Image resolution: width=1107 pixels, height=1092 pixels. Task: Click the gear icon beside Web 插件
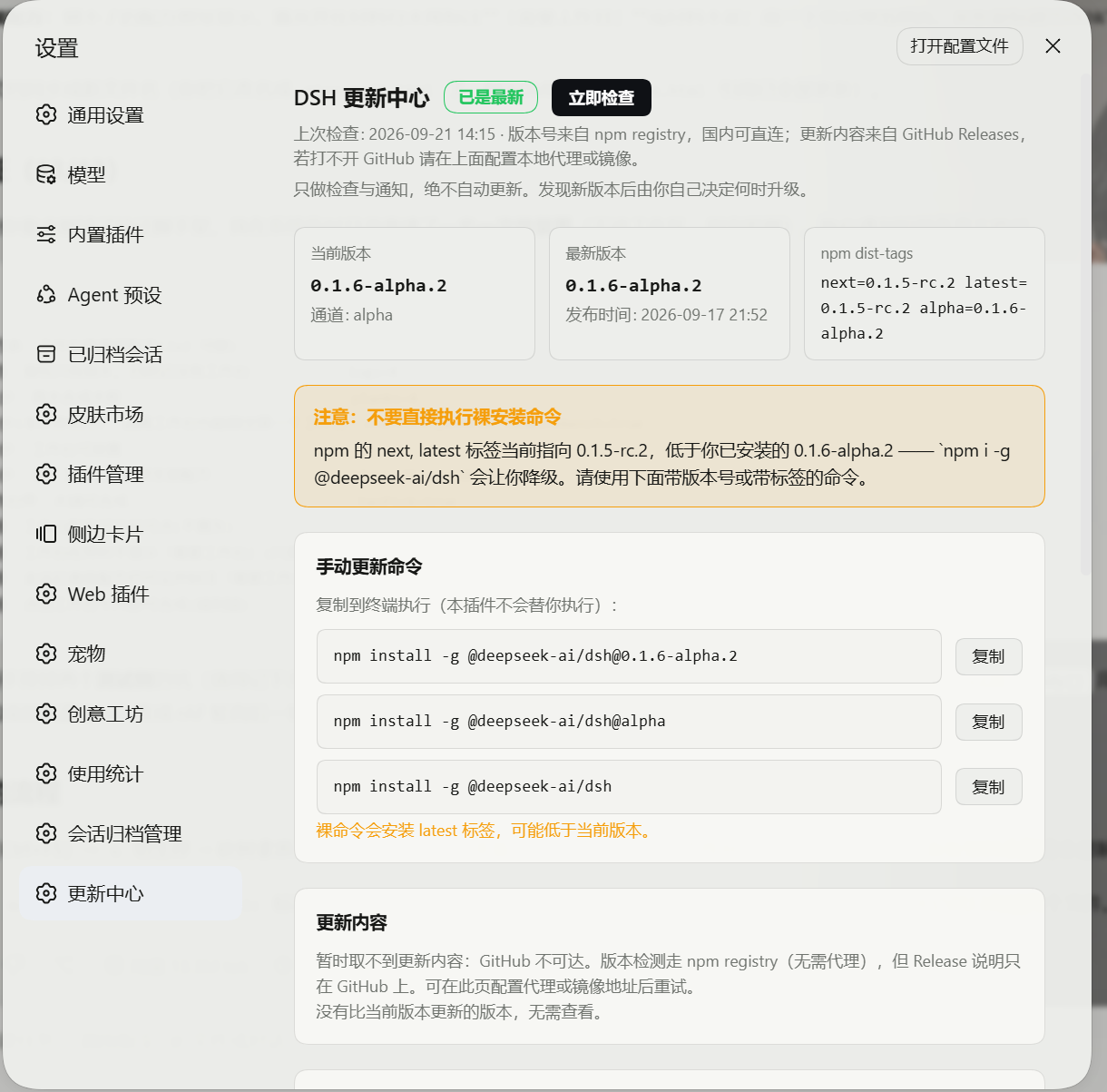coord(46,594)
